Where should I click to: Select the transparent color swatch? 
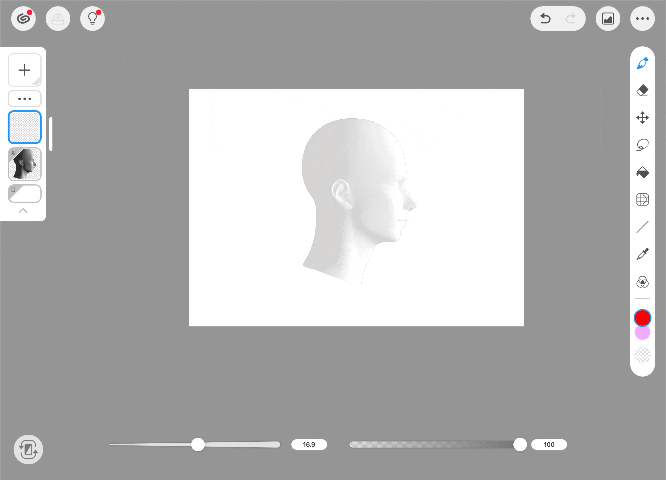point(642,355)
